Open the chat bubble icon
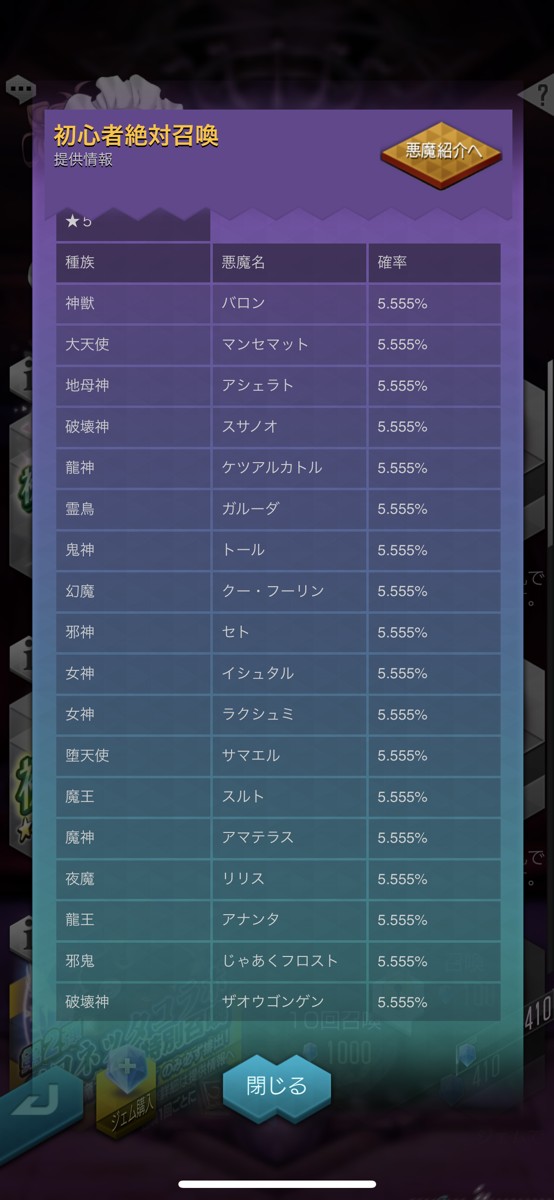Screen dimensions: 554x1200 click(18, 89)
